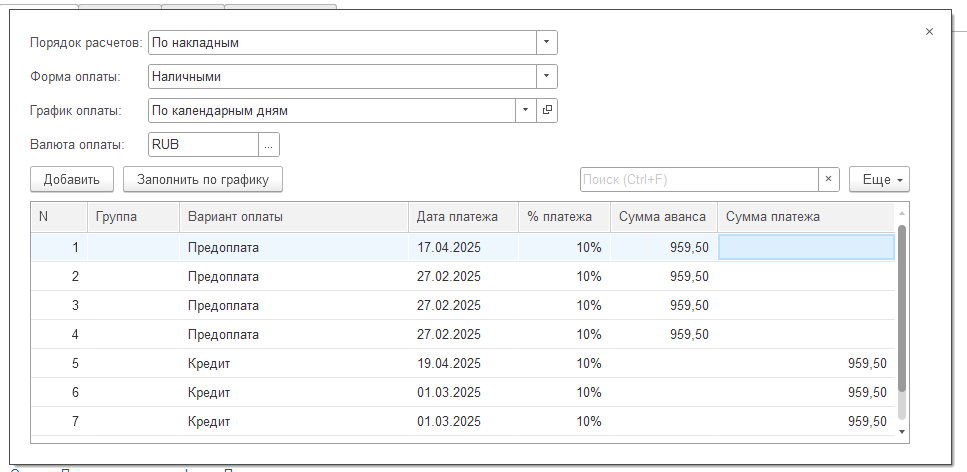
Task: Expand Порядок расчетов dropdown
Action: pos(546,43)
